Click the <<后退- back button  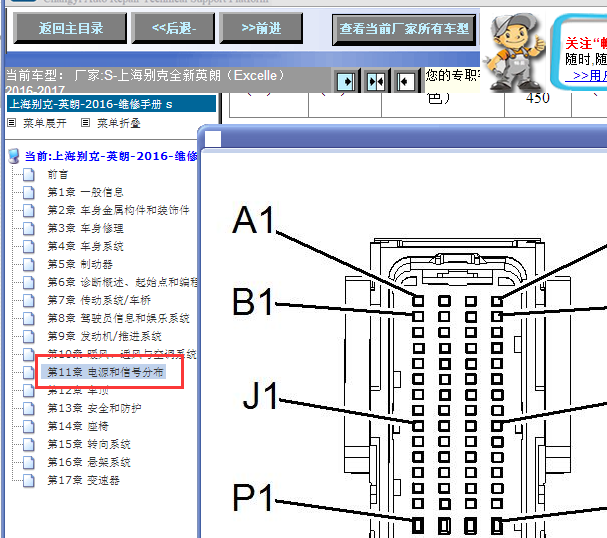pos(173,28)
